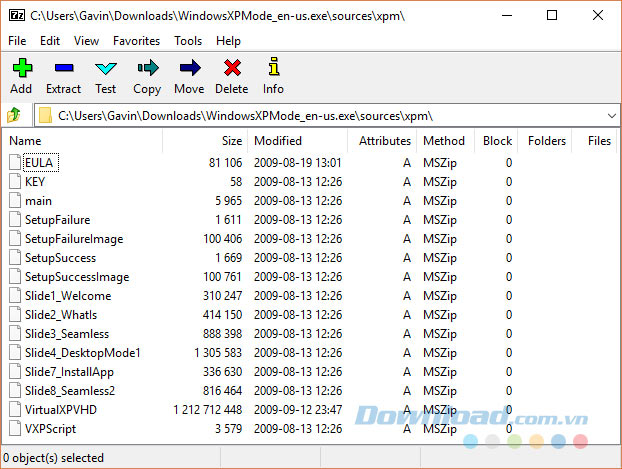Image resolution: width=622 pixels, height=469 pixels.
Task: Click the address bar path field
Action: (x=325, y=116)
